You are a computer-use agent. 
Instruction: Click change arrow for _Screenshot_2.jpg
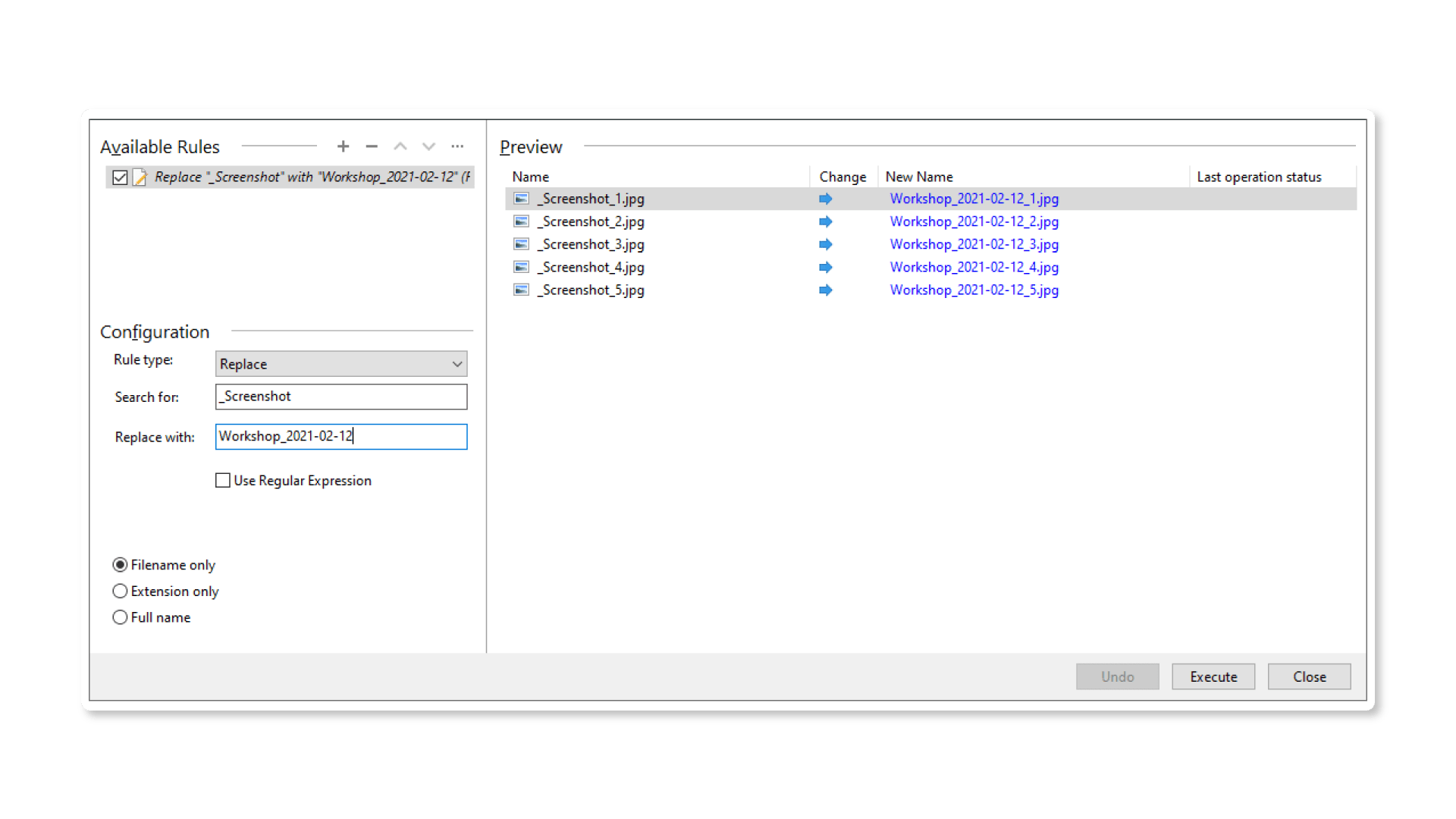tap(826, 221)
